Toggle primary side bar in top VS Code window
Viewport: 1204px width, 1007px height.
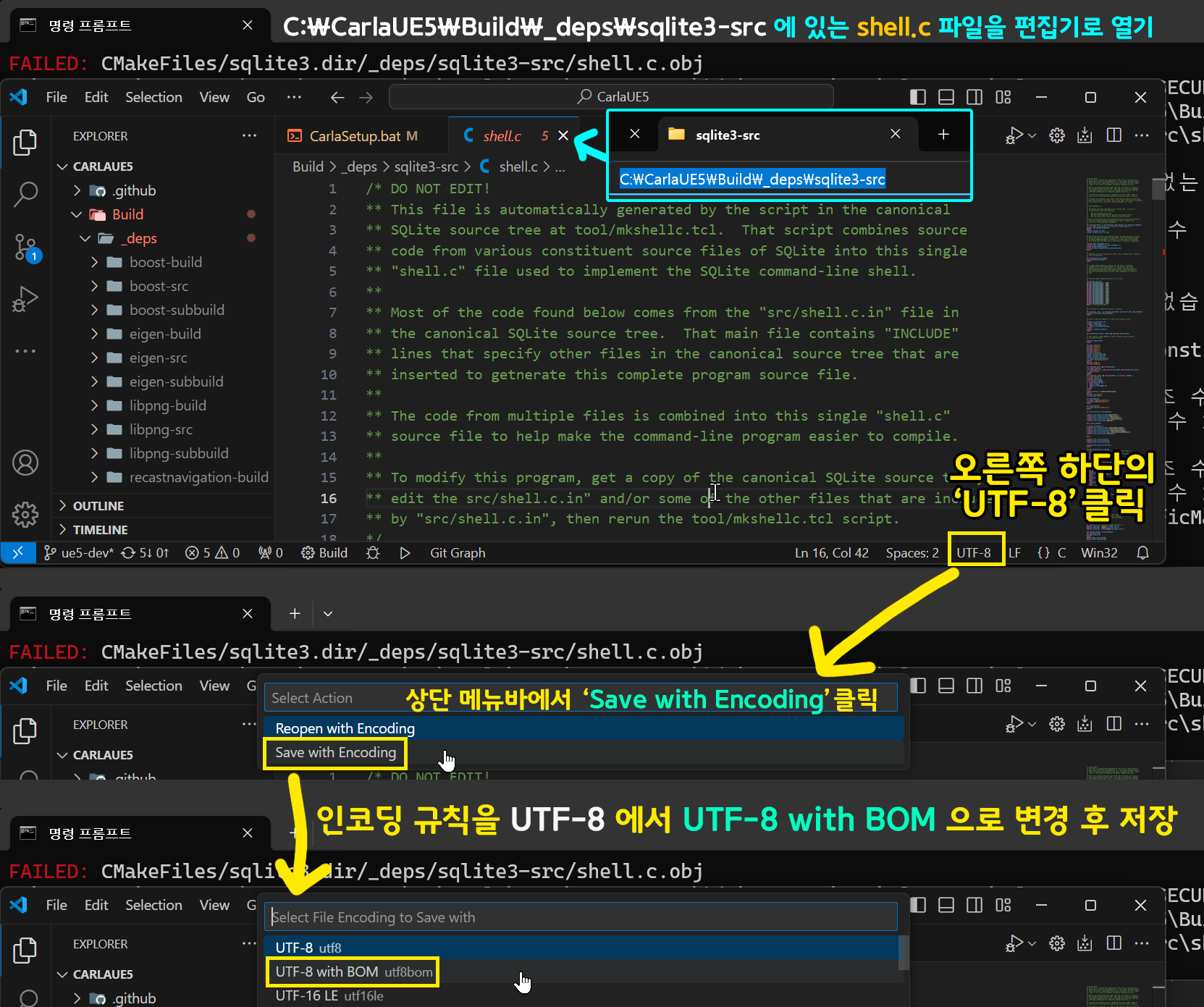(918, 97)
